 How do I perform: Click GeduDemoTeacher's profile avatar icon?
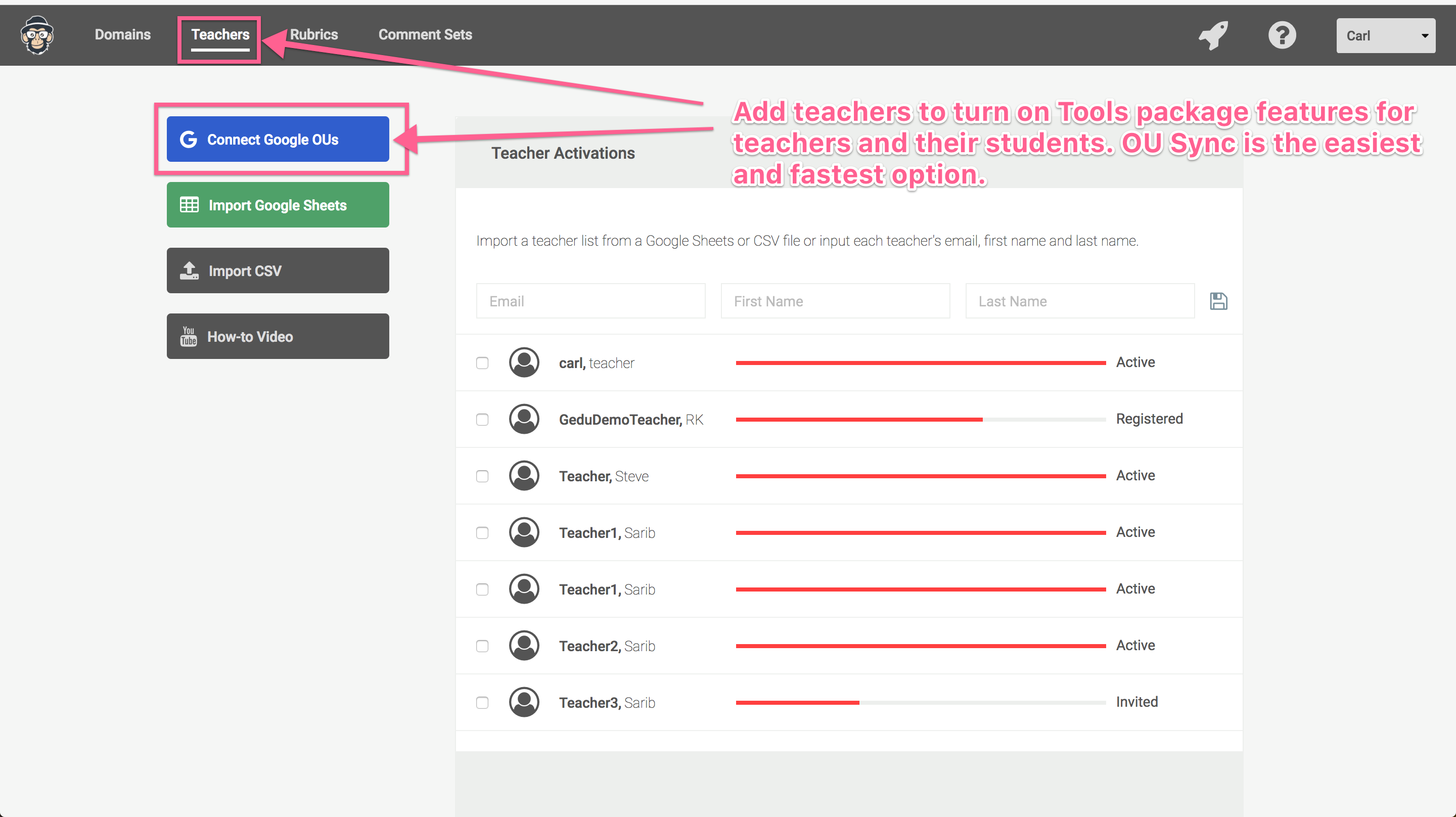[x=524, y=419]
